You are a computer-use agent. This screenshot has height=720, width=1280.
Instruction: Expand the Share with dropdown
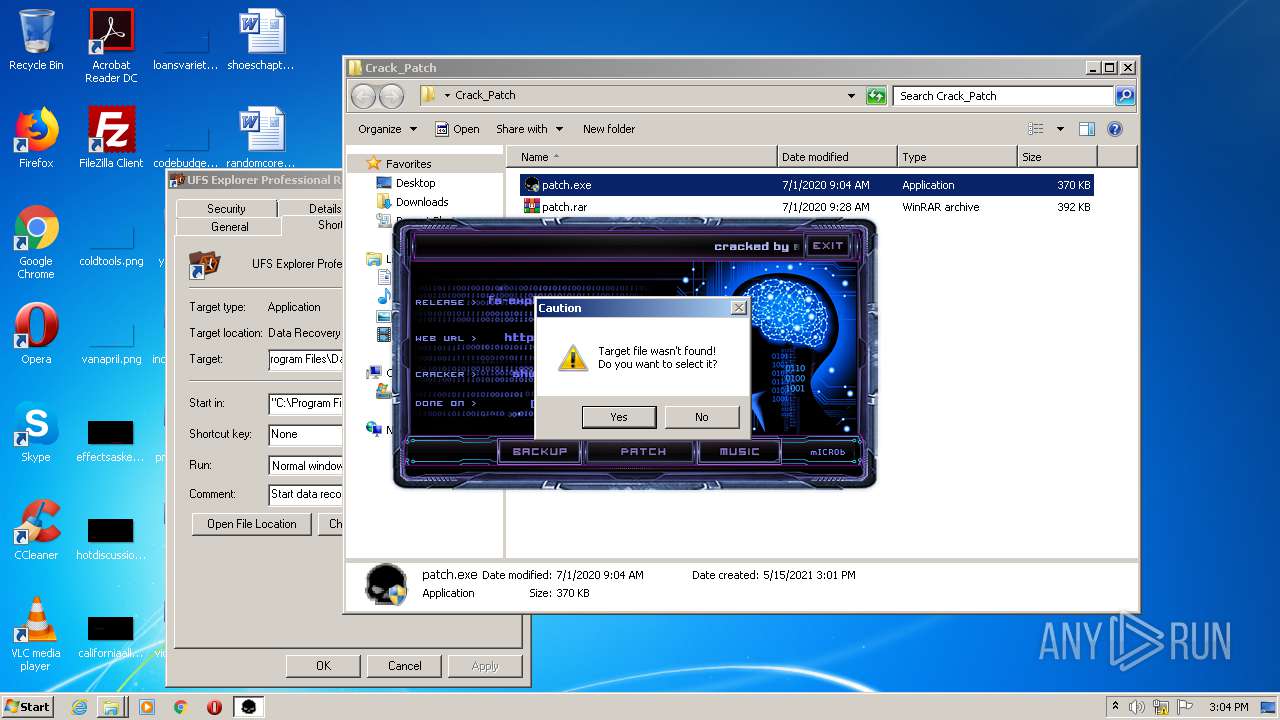[529, 129]
